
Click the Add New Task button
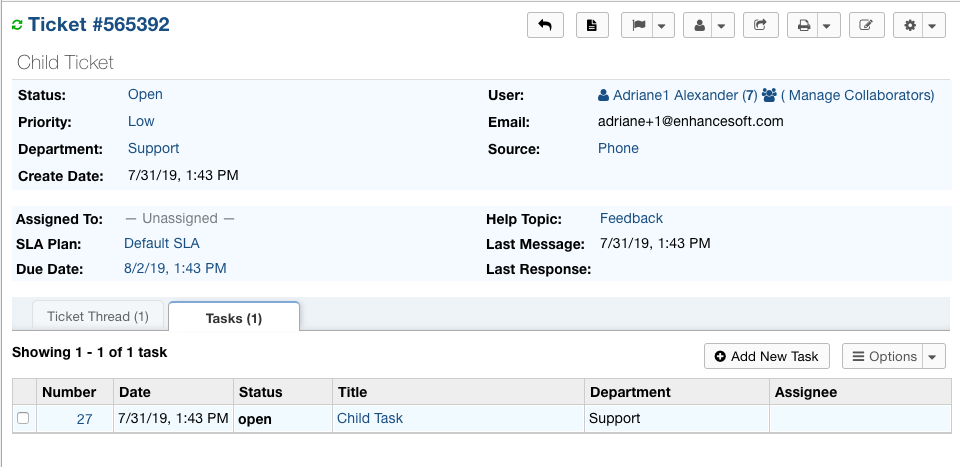767,356
